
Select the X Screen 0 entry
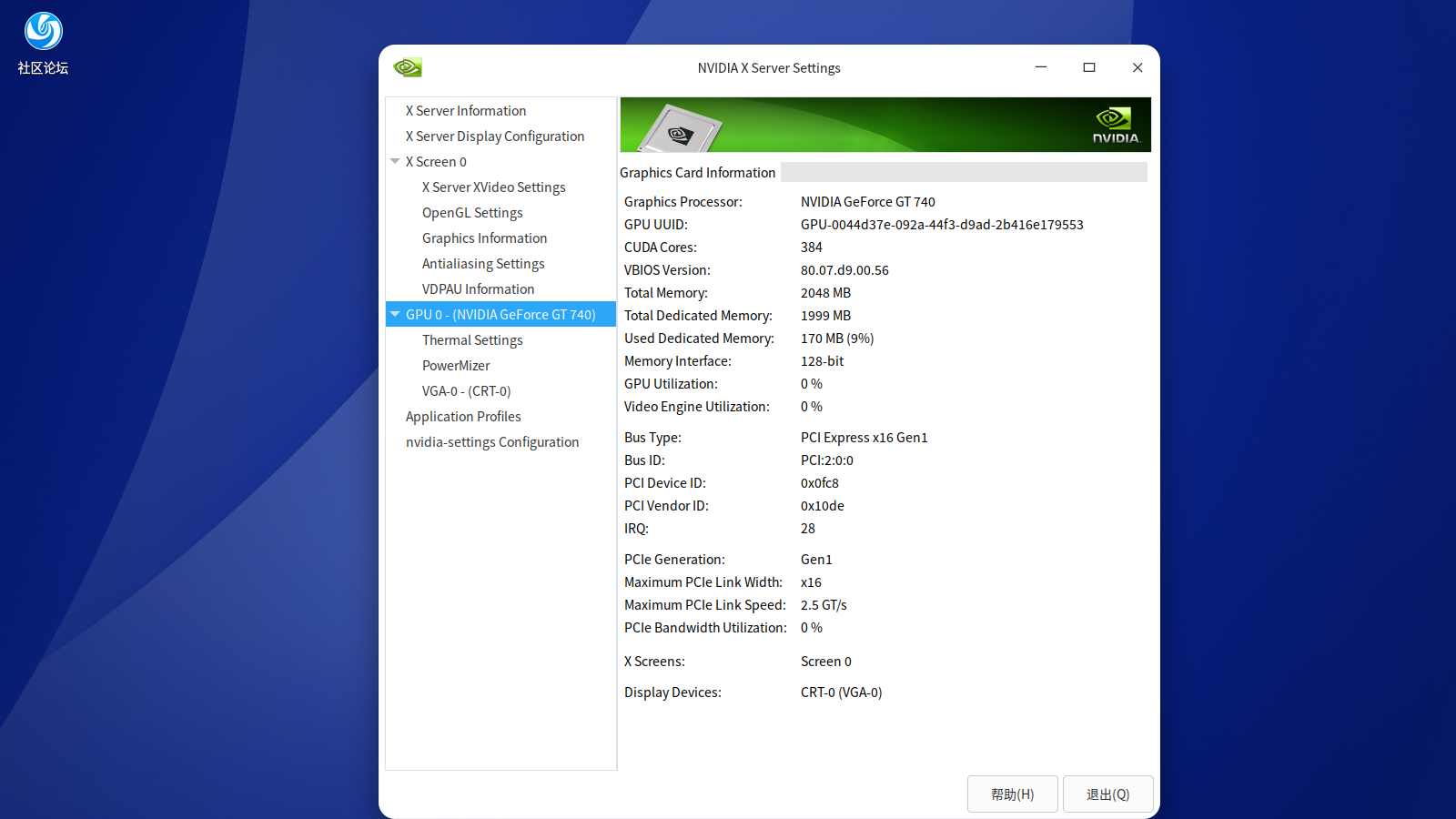(436, 162)
